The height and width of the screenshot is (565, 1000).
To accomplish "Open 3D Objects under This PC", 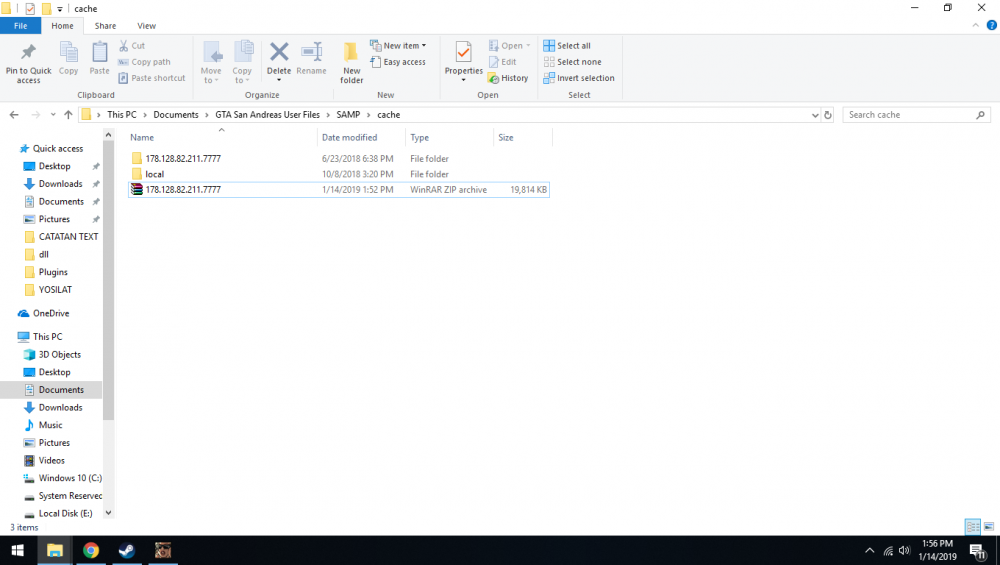I will 52,355.
